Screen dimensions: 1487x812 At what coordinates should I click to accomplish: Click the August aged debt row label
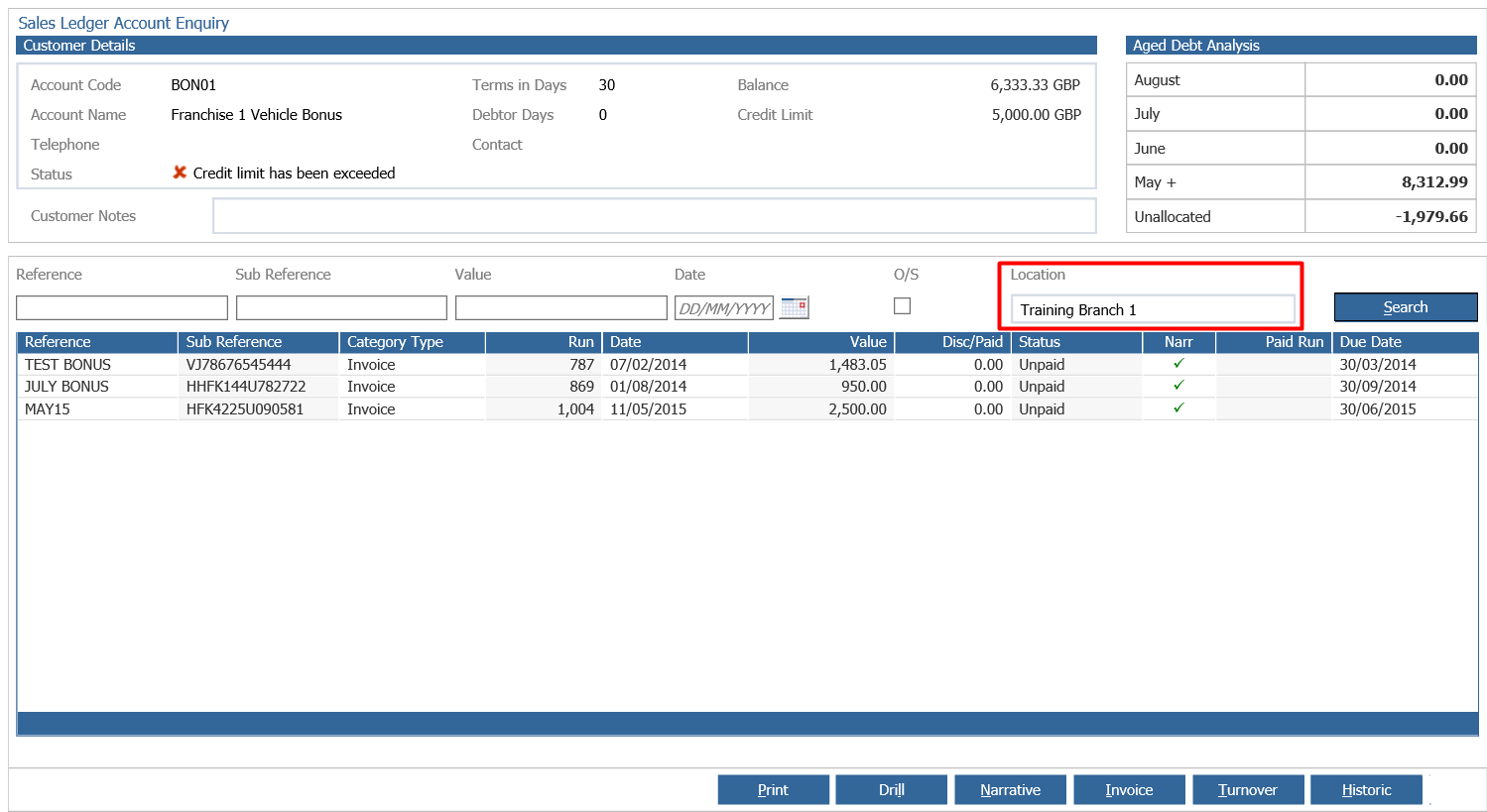click(x=1157, y=80)
